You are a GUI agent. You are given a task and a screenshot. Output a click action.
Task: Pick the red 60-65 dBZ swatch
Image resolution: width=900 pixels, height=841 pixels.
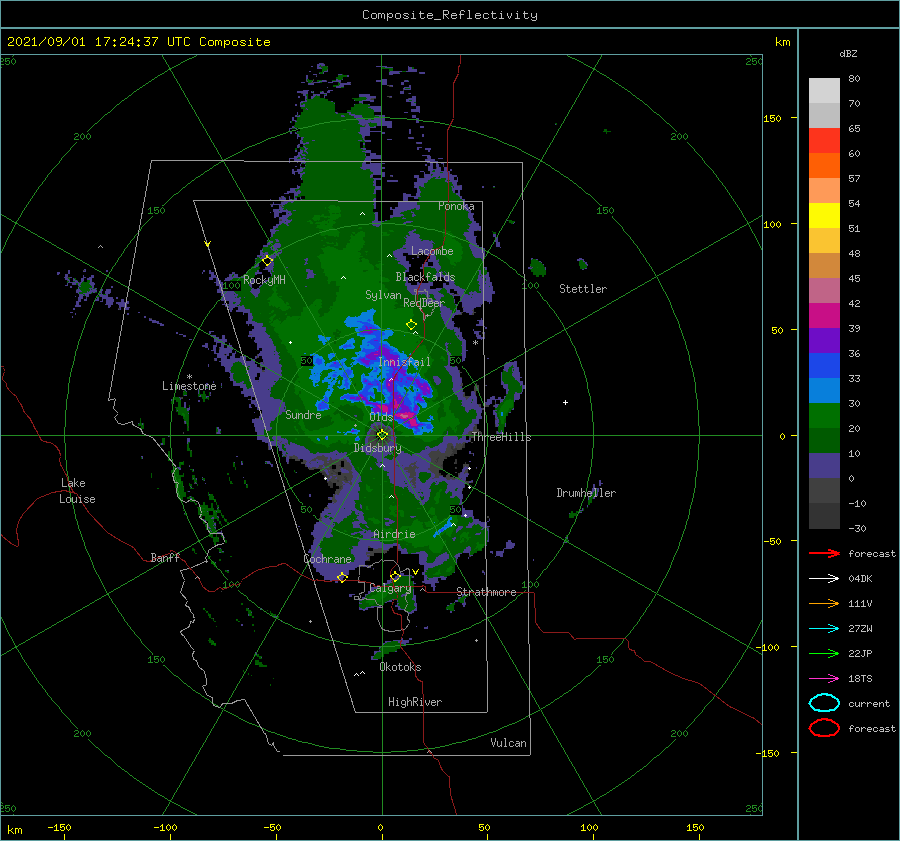(824, 141)
